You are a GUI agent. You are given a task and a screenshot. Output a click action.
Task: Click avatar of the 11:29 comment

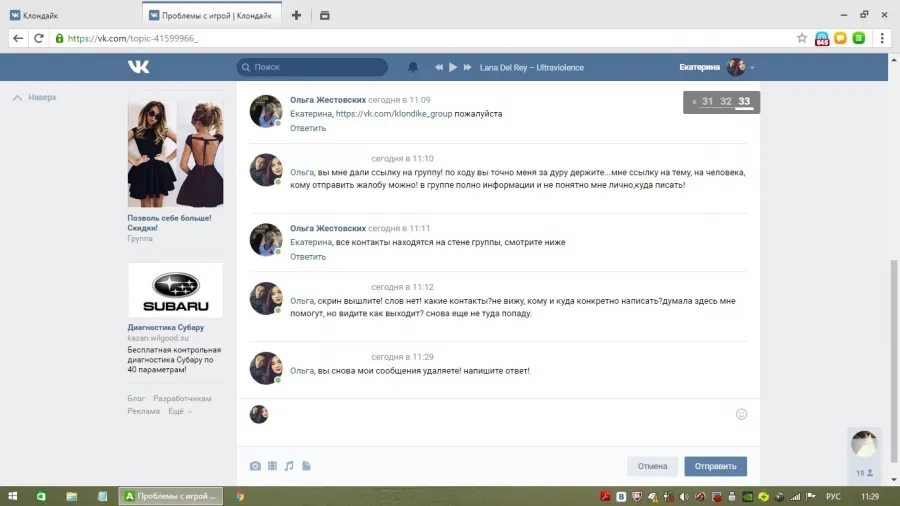click(x=266, y=368)
